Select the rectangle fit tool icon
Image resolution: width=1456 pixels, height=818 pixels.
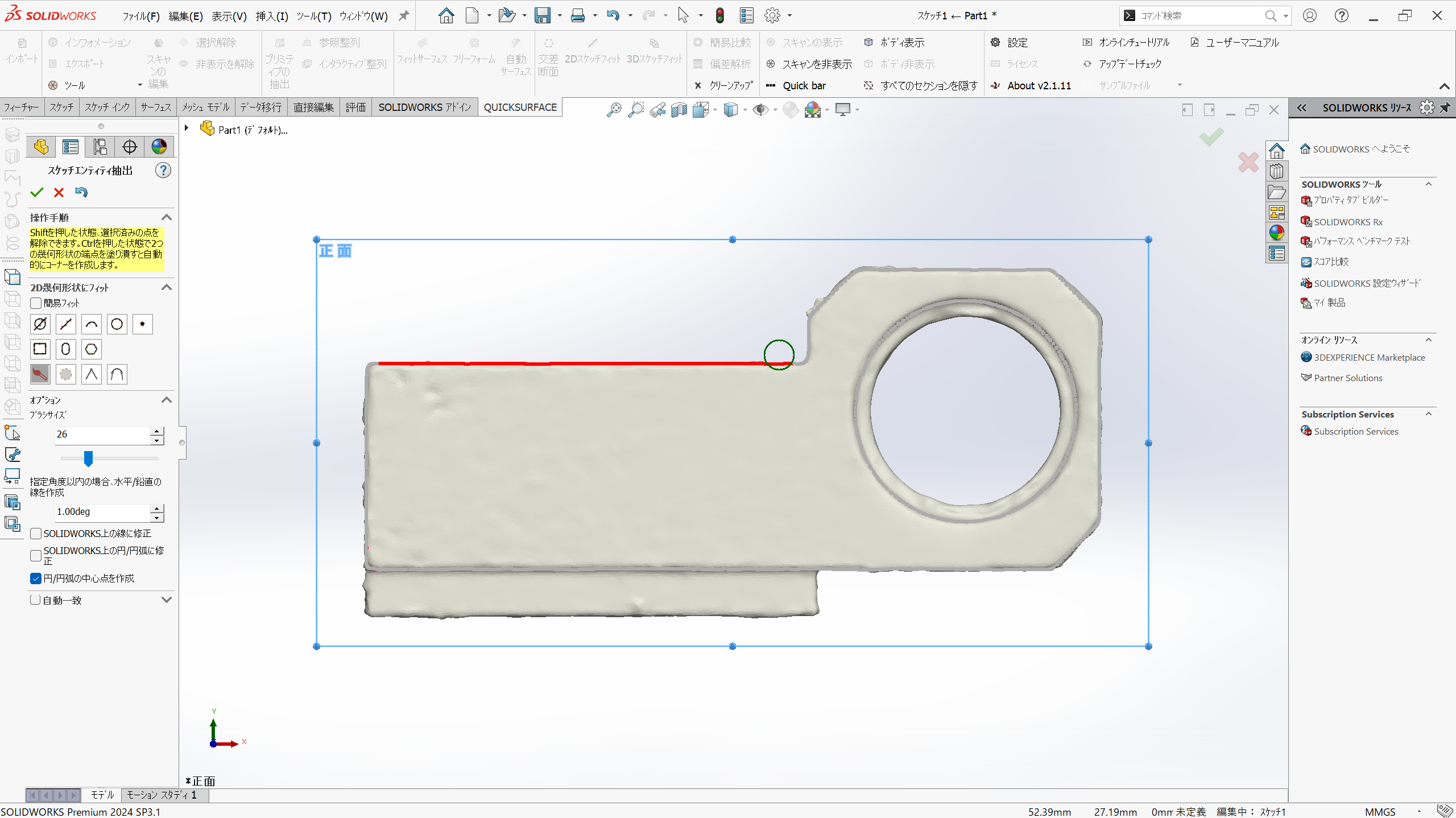[x=40, y=349]
